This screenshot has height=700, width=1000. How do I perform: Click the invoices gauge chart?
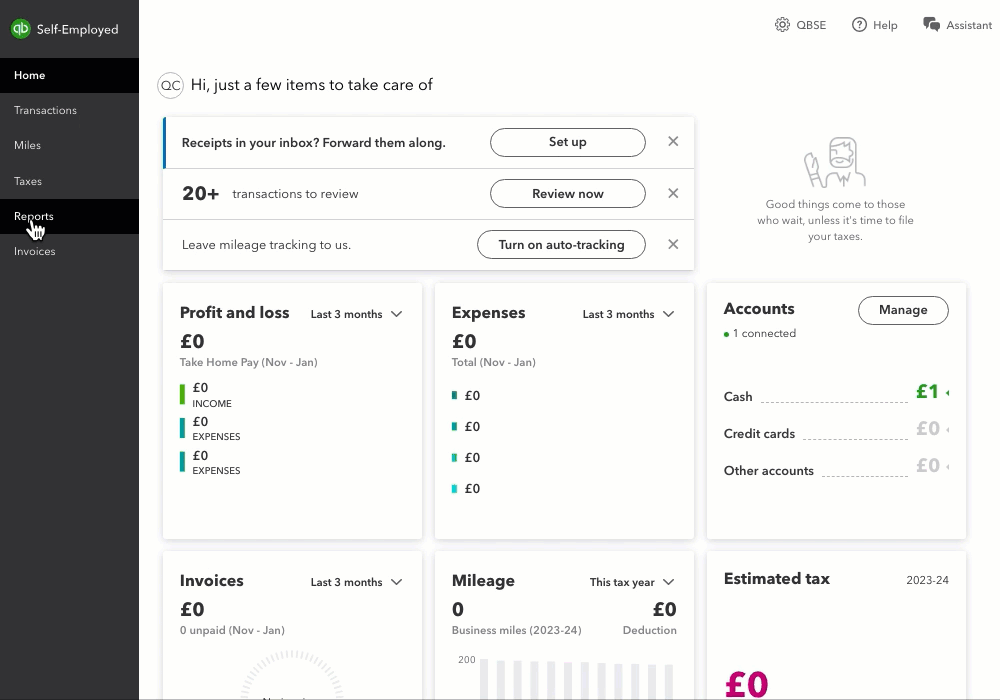coord(292,674)
